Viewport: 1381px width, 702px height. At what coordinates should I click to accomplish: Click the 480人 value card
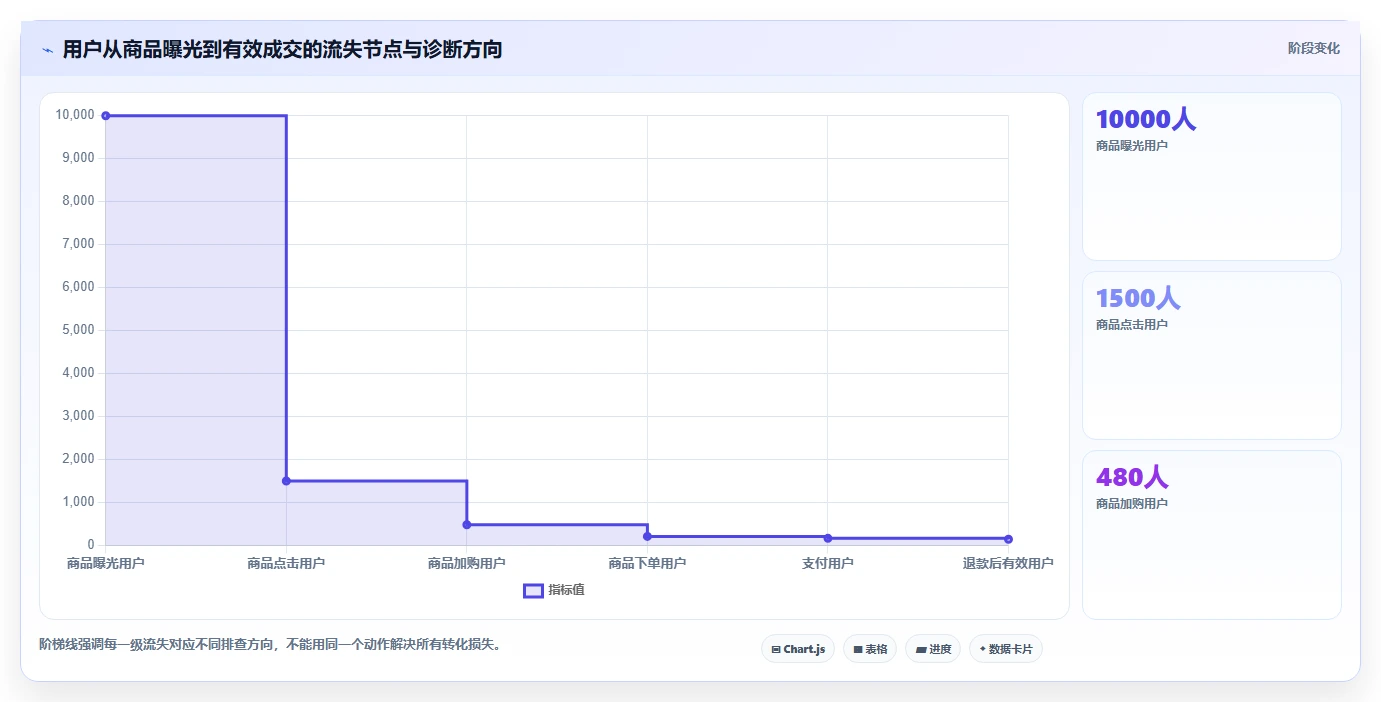pos(1211,535)
